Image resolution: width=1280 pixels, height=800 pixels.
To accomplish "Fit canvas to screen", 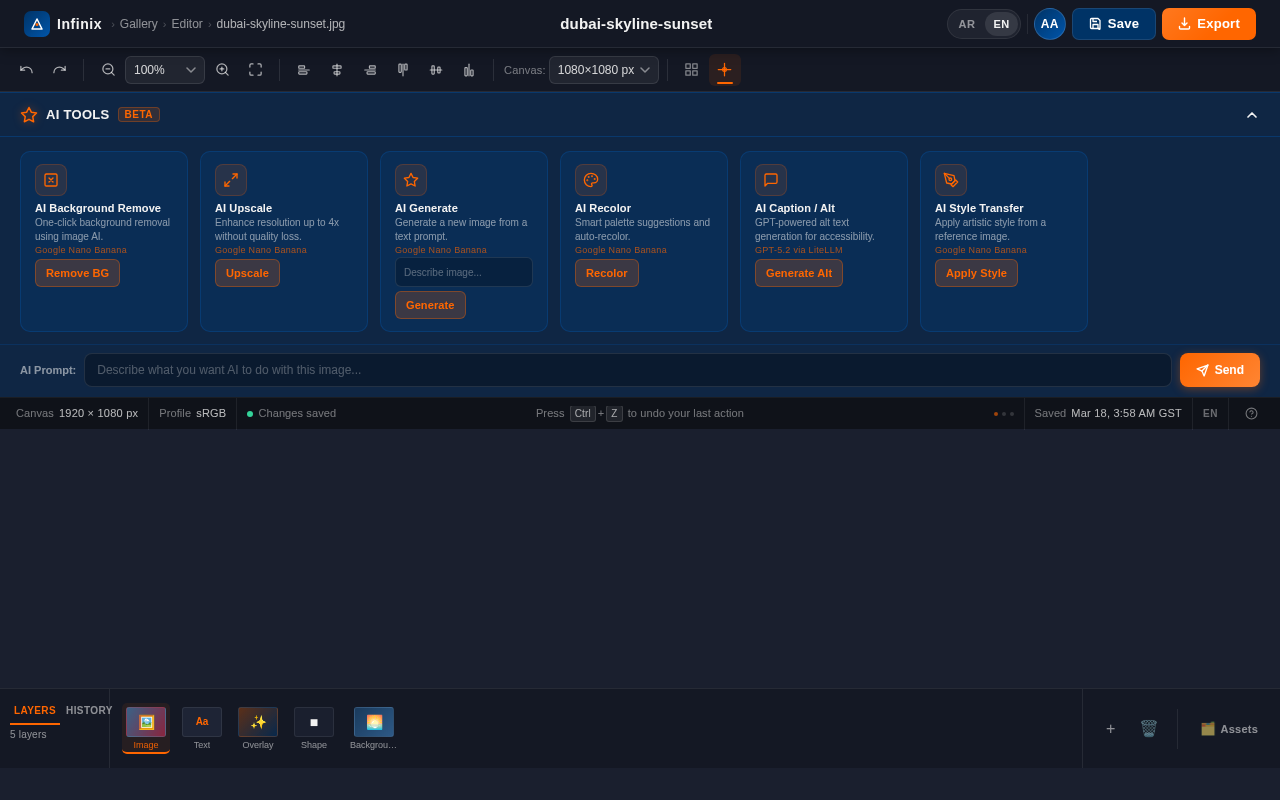I will click(x=255, y=69).
